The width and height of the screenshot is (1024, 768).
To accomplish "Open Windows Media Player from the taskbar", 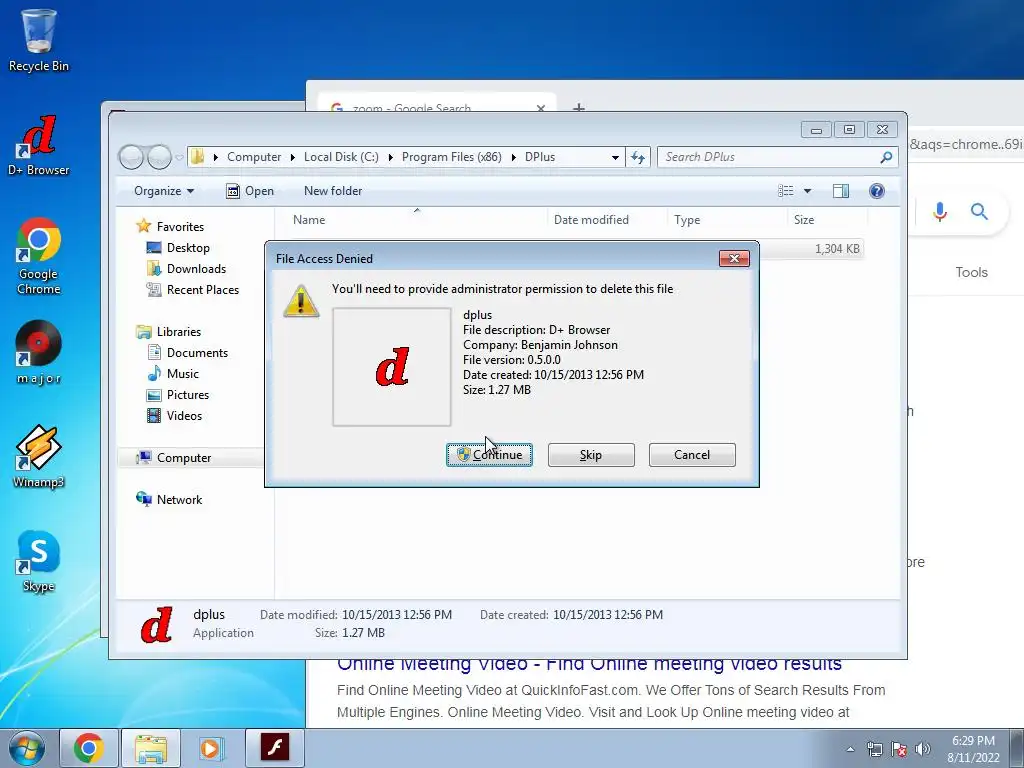I will pyautogui.click(x=211, y=748).
